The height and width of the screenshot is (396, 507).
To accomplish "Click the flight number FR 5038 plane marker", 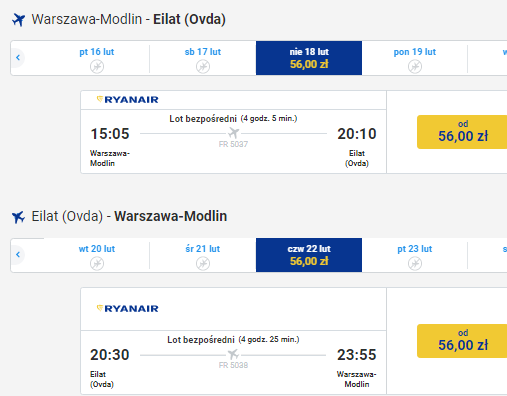I will (233, 354).
